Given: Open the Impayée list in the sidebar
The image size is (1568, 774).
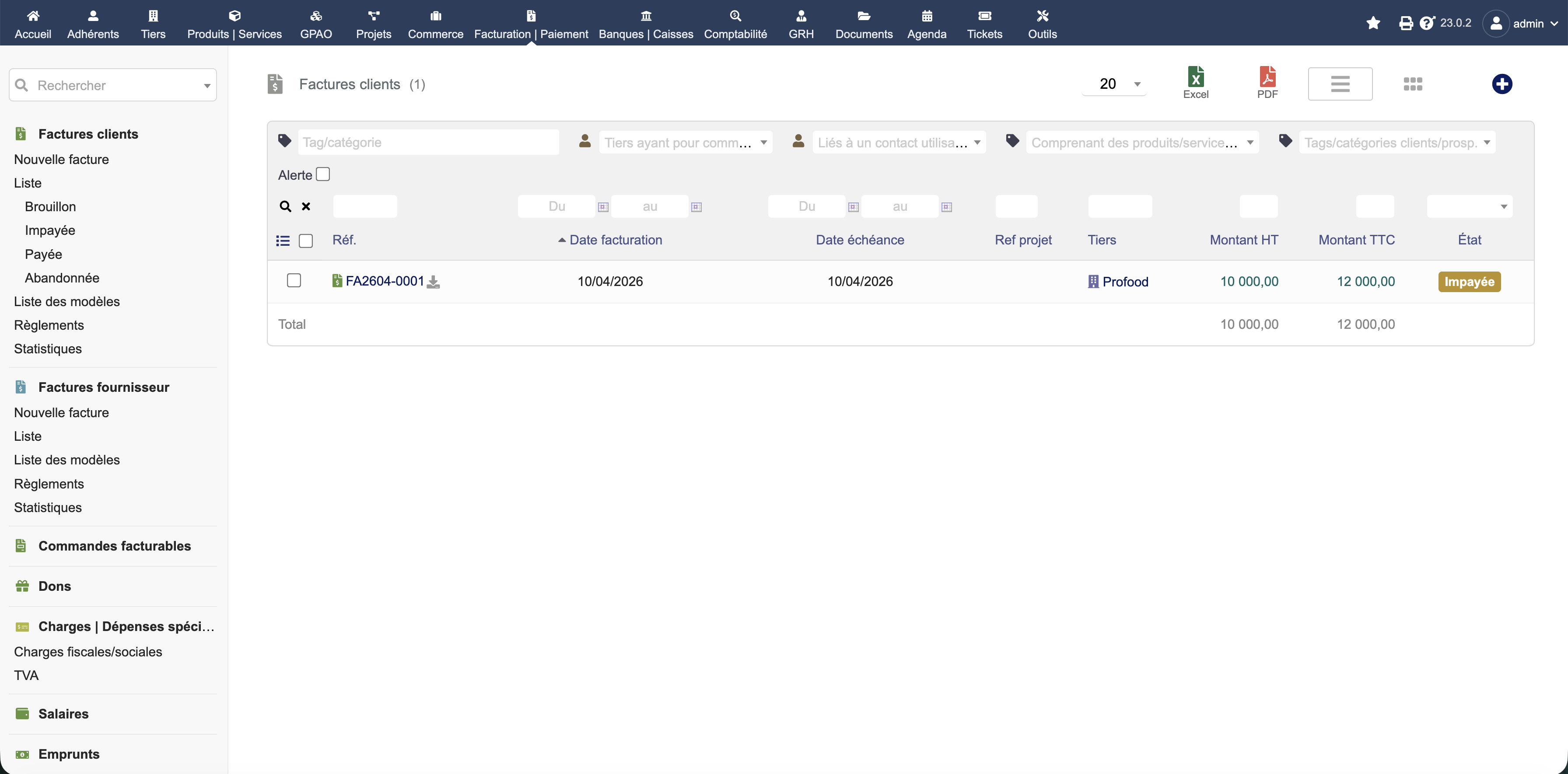Looking at the screenshot, I should [50, 230].
